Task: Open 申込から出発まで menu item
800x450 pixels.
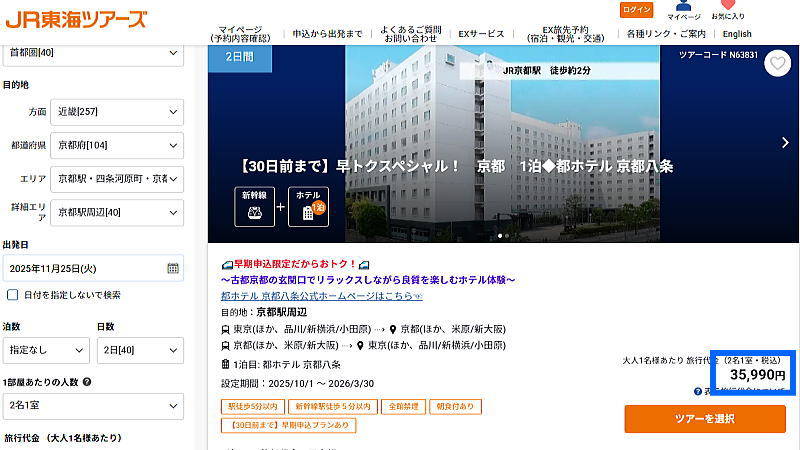Action: click(x=327, y=34)
